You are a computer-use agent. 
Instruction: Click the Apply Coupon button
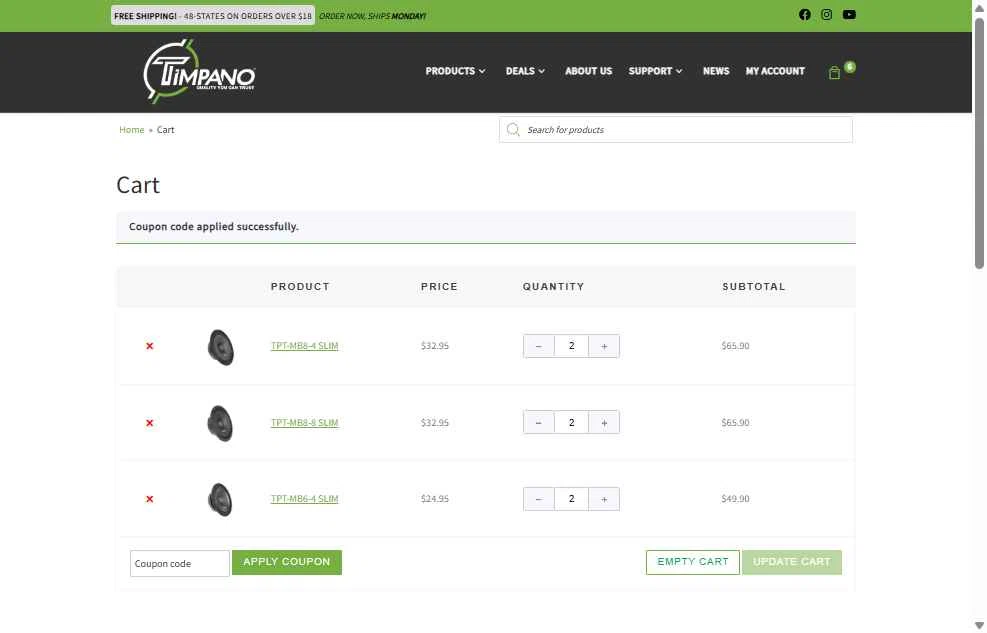coord(286,562)
